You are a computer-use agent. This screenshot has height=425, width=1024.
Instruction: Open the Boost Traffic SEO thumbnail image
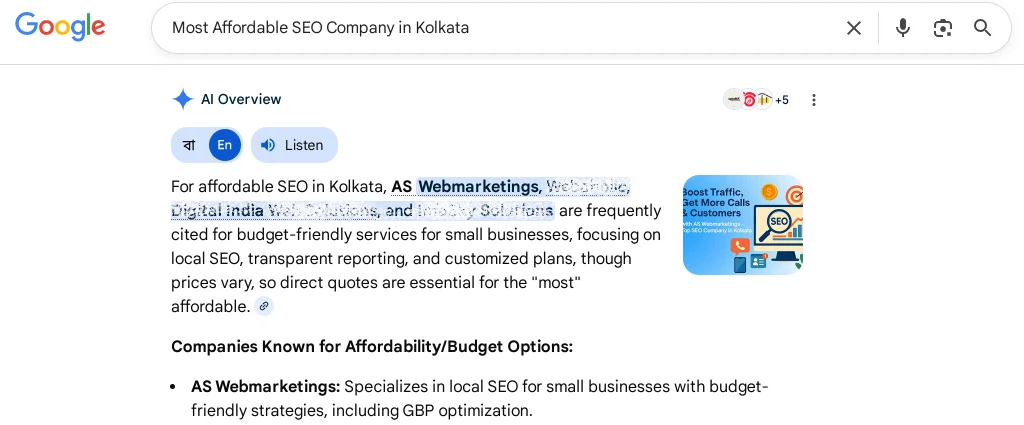pos(743,225)
